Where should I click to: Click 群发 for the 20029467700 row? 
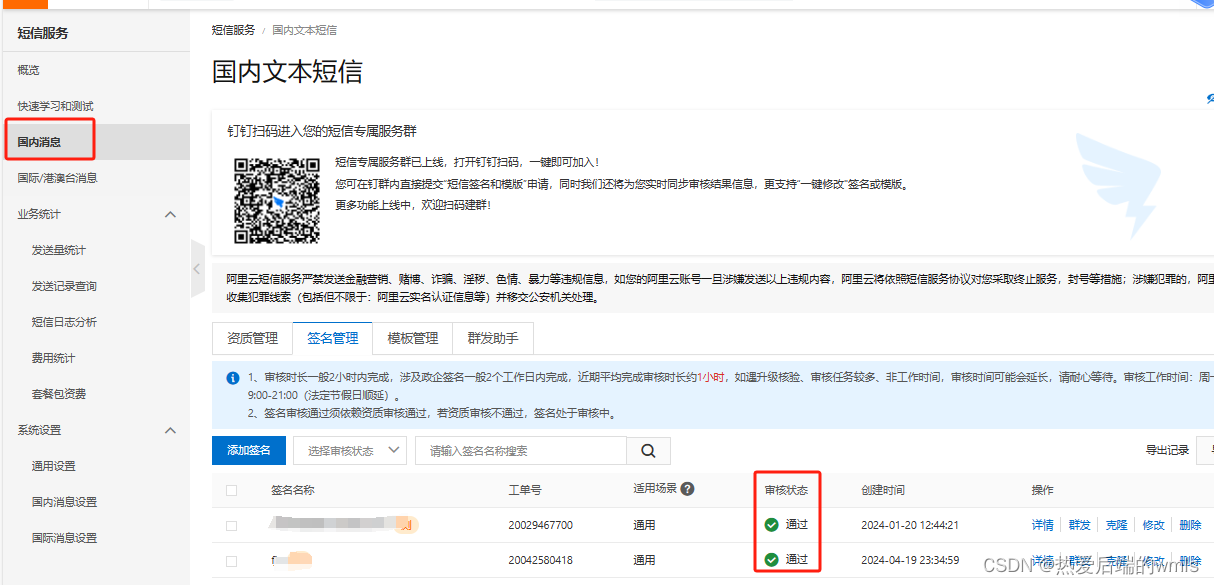(1080, 525)
